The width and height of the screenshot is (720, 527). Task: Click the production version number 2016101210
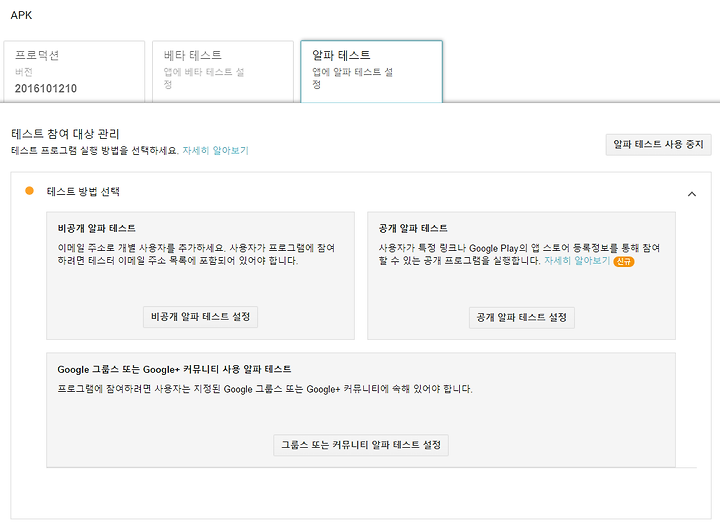click(x=46, y=89)
